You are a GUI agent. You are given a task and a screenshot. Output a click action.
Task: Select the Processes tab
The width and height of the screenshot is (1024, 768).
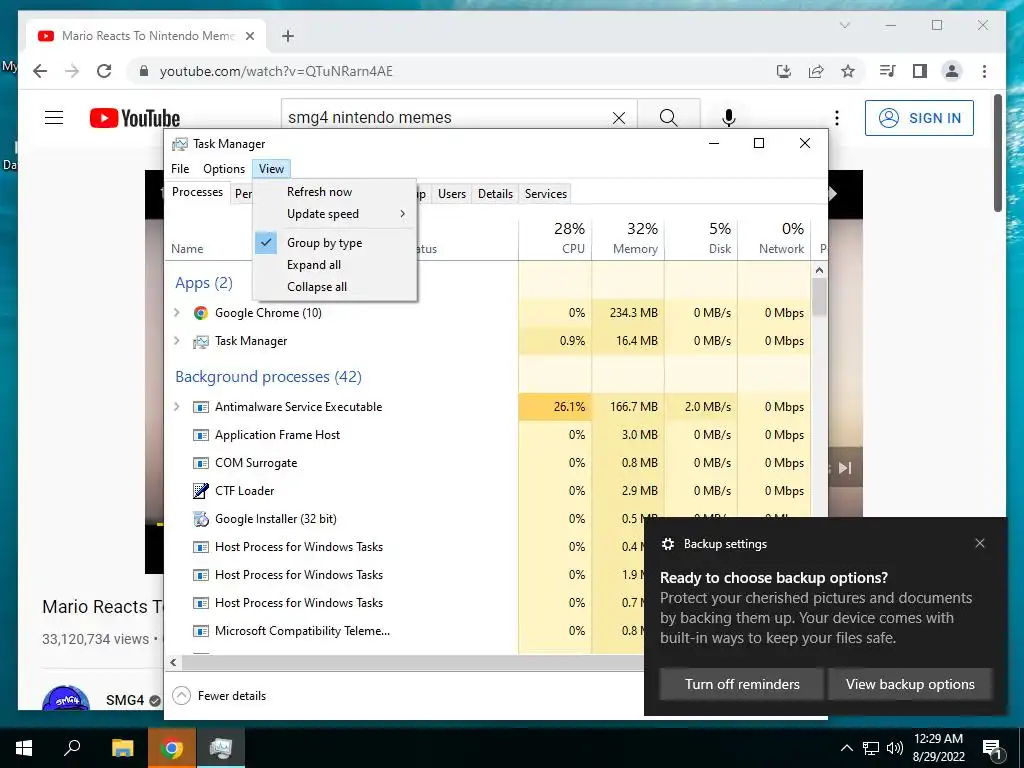(x=197, y=192)
